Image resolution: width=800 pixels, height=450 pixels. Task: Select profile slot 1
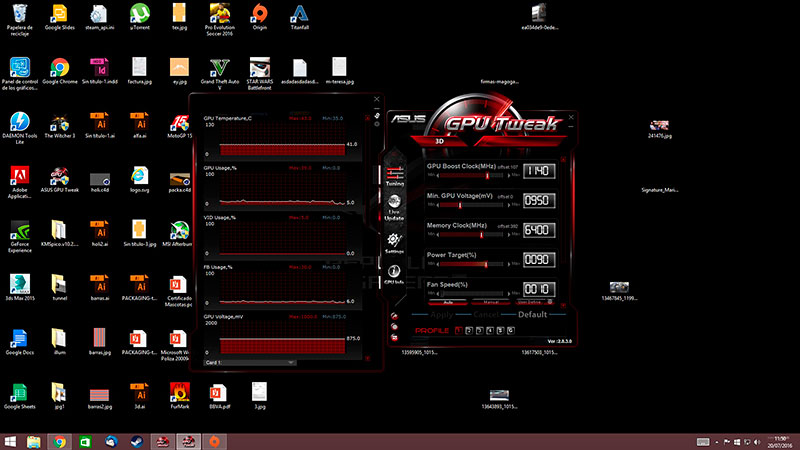[459, 329]
